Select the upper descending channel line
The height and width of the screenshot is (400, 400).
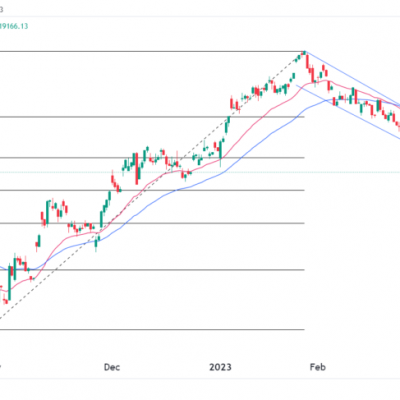point(353,78)
